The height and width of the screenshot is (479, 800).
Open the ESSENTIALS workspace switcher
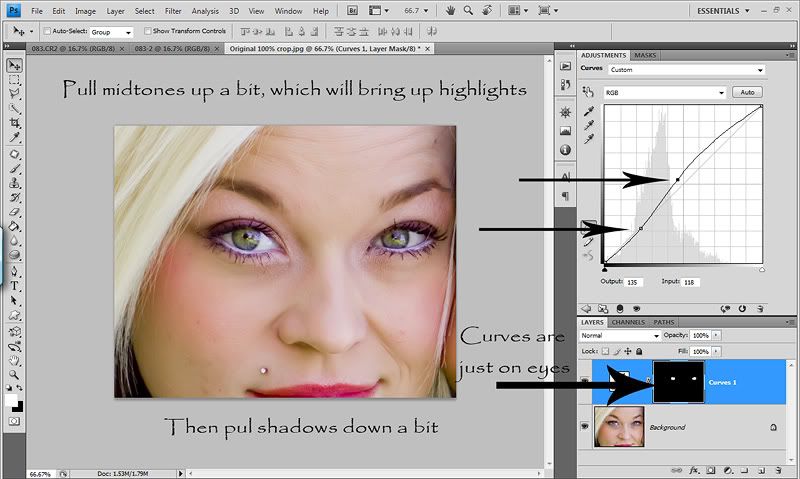(x=723, y=11)
